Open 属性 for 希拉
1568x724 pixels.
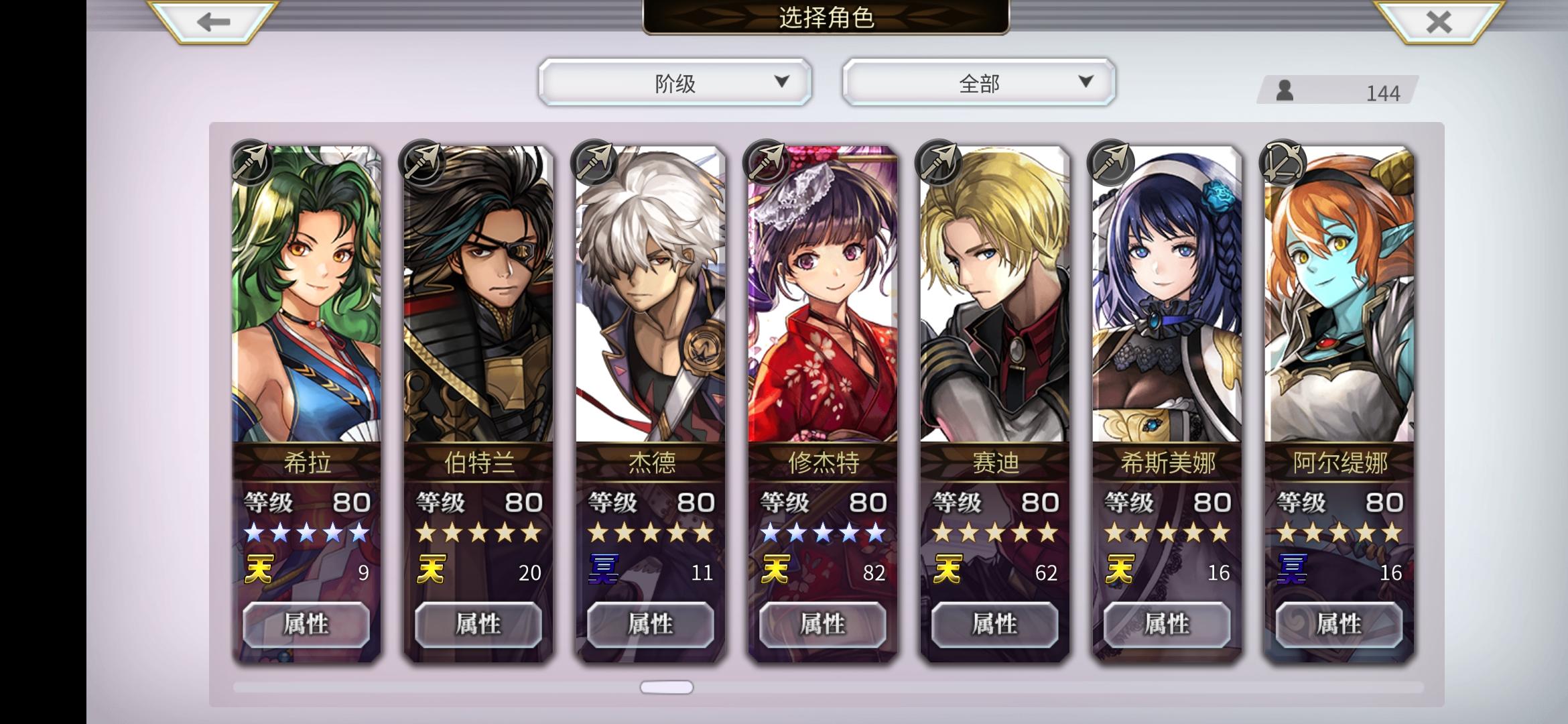[x=306, y=625]
